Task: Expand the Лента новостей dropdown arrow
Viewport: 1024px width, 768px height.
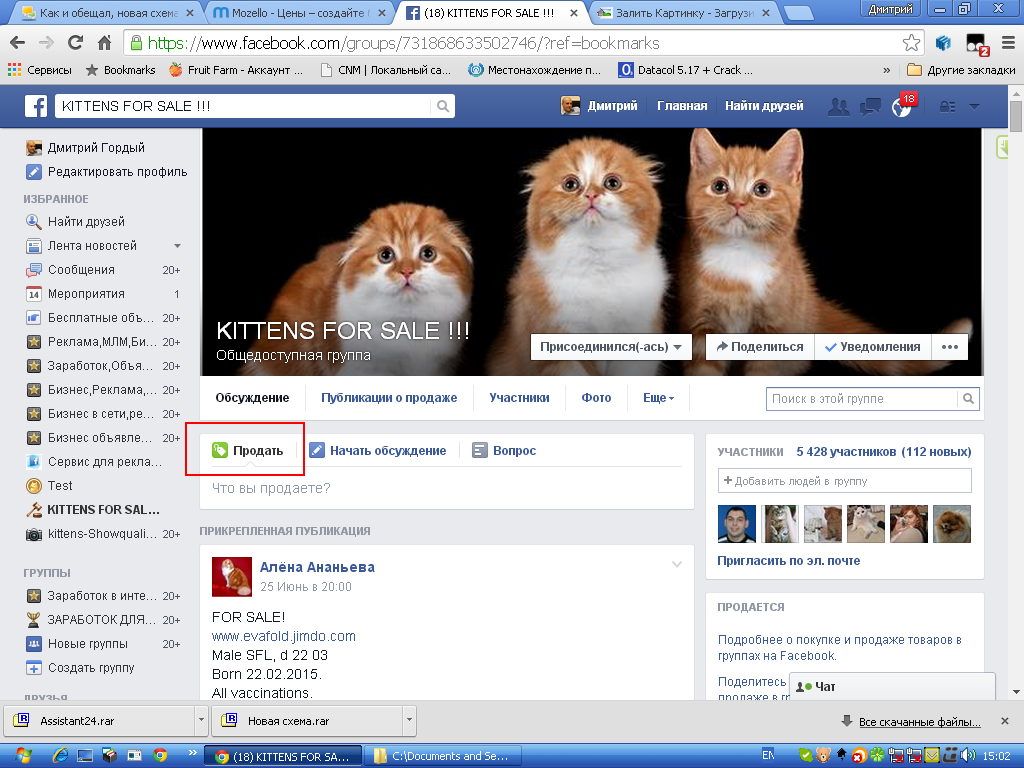Action: tap(177, 246)
